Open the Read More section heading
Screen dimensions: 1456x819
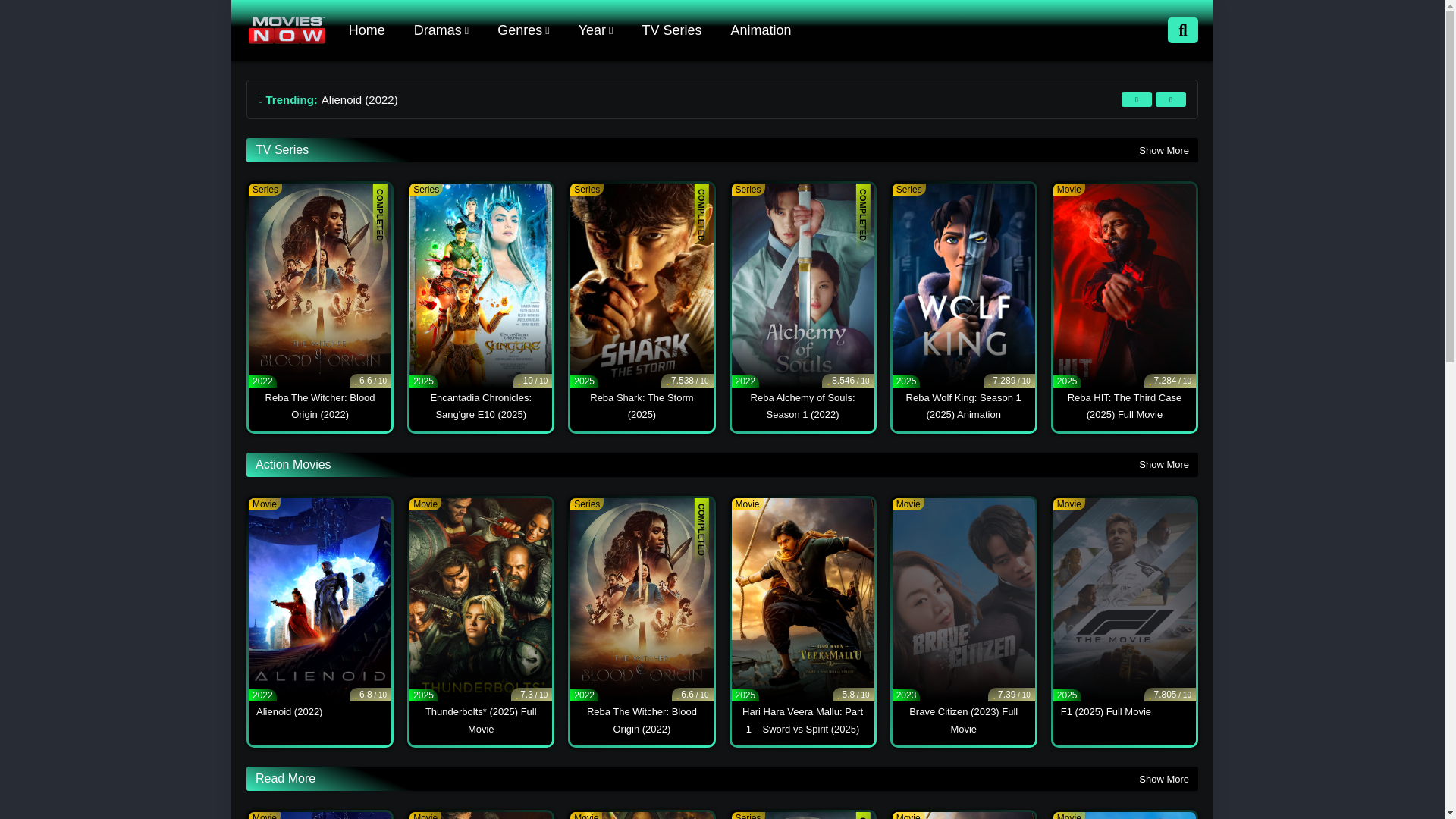(285, 779)
